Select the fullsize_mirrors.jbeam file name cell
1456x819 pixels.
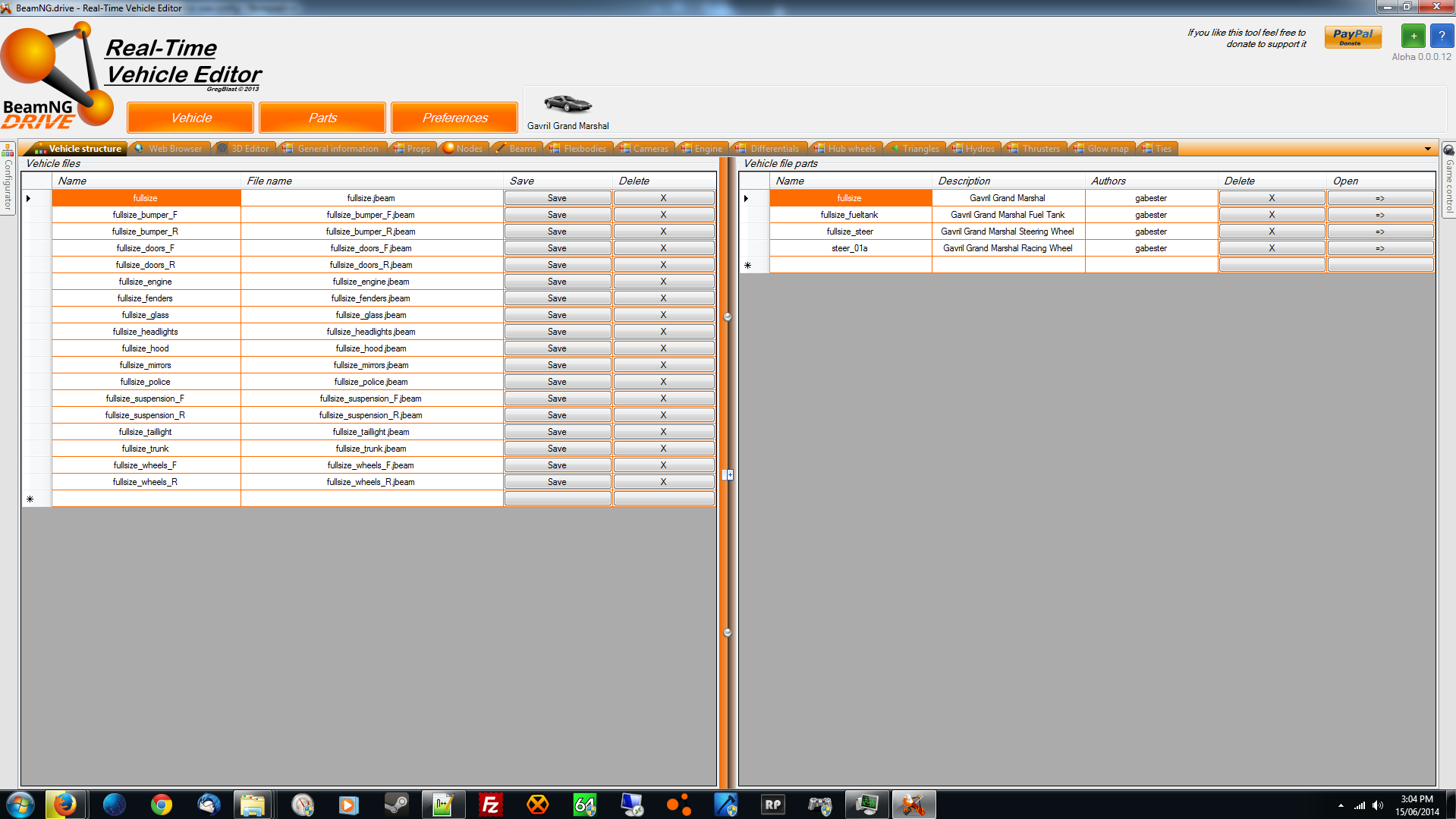(x=371, y=365)
